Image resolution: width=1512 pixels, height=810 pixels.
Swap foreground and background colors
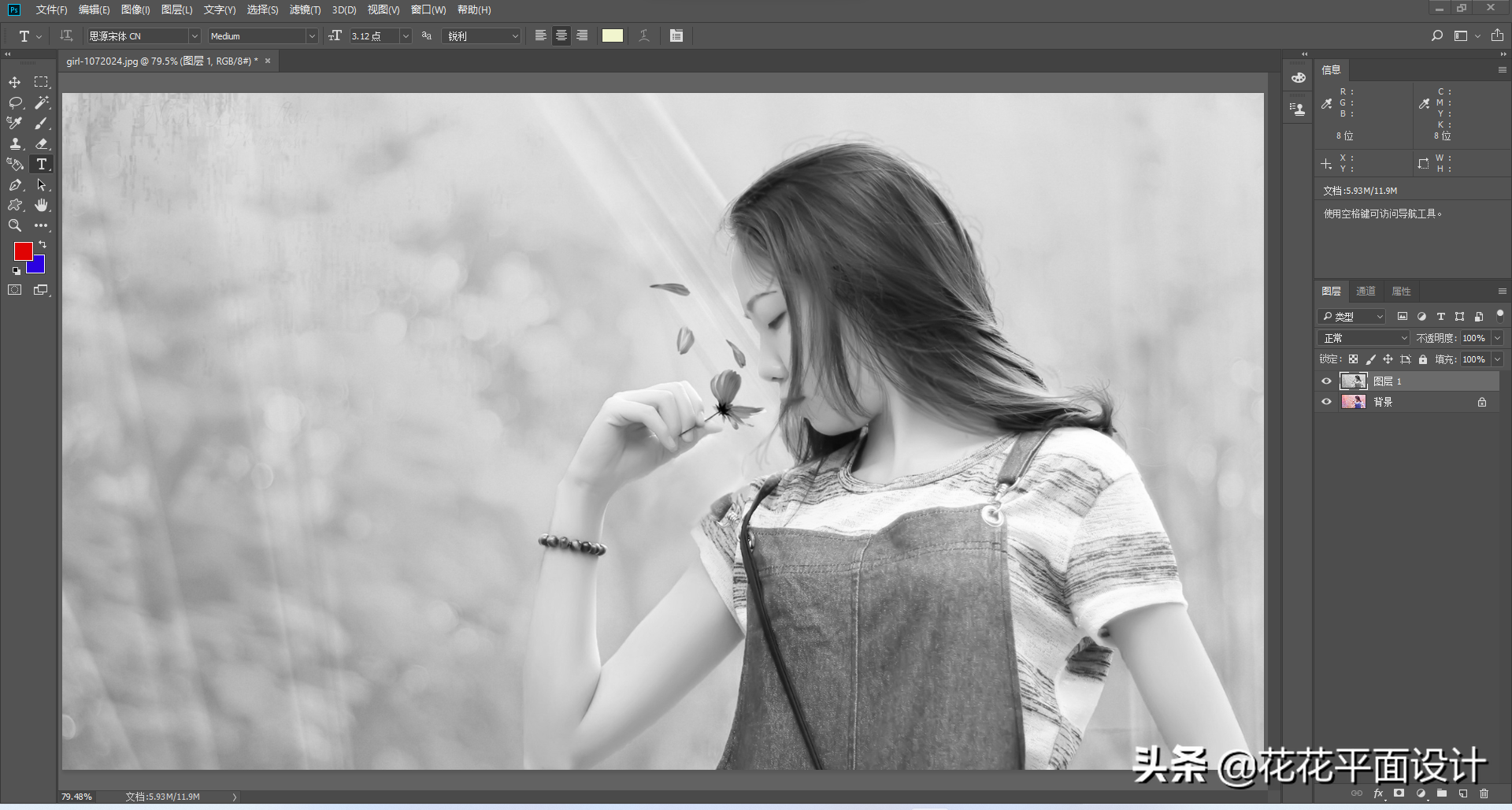[43, 245]
